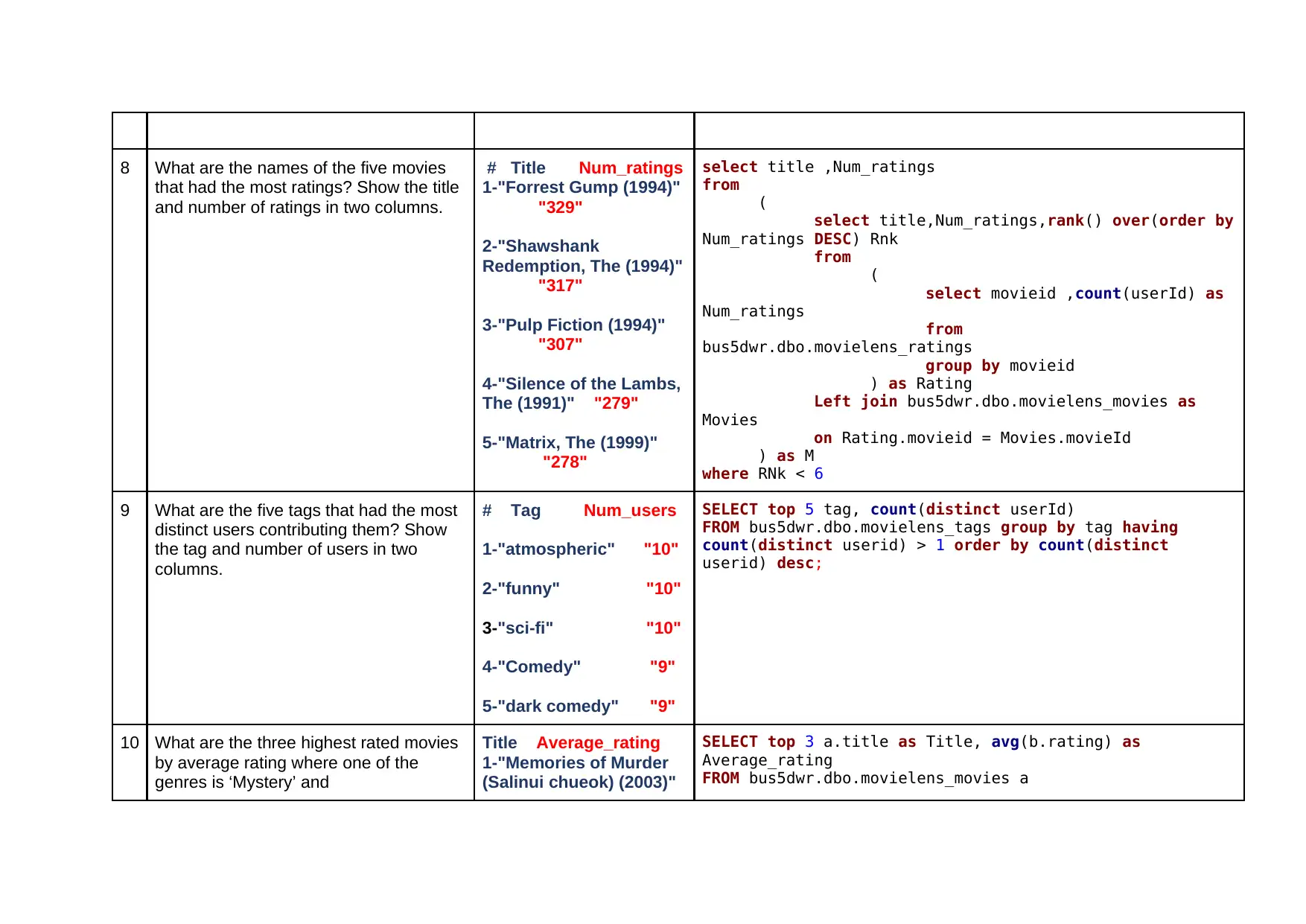
Task: Click the Num_users column header
Action: point(630,511)
